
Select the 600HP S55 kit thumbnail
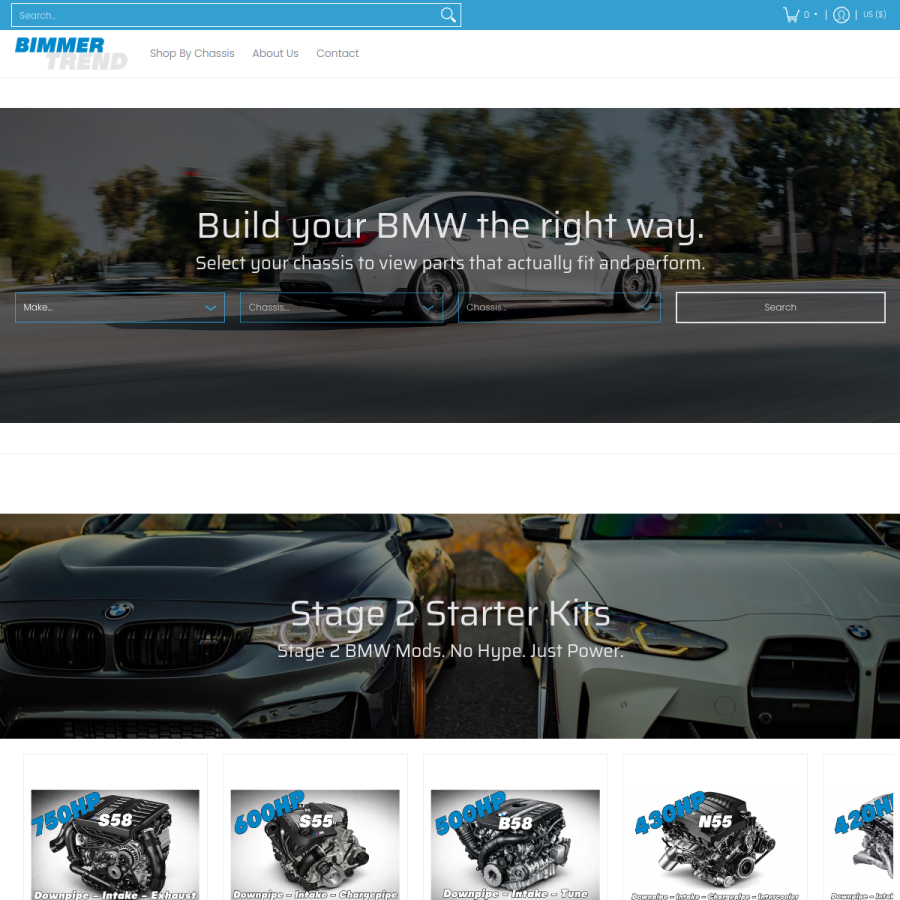(315, 844)
